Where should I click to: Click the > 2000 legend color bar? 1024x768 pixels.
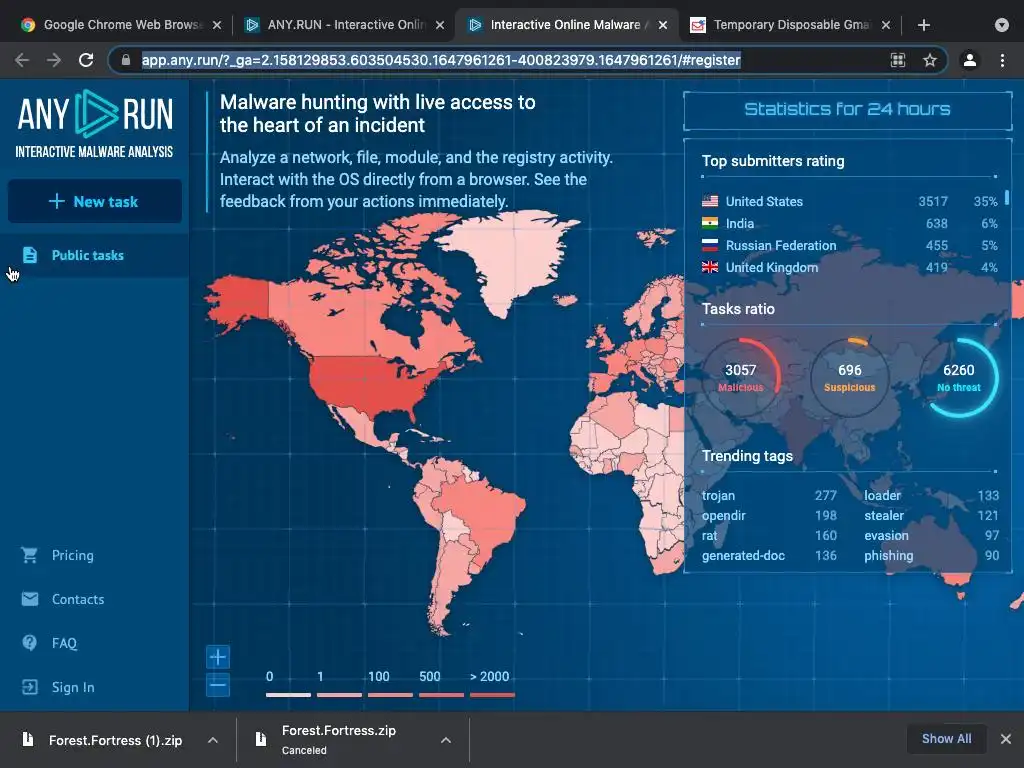coord(492,695)
